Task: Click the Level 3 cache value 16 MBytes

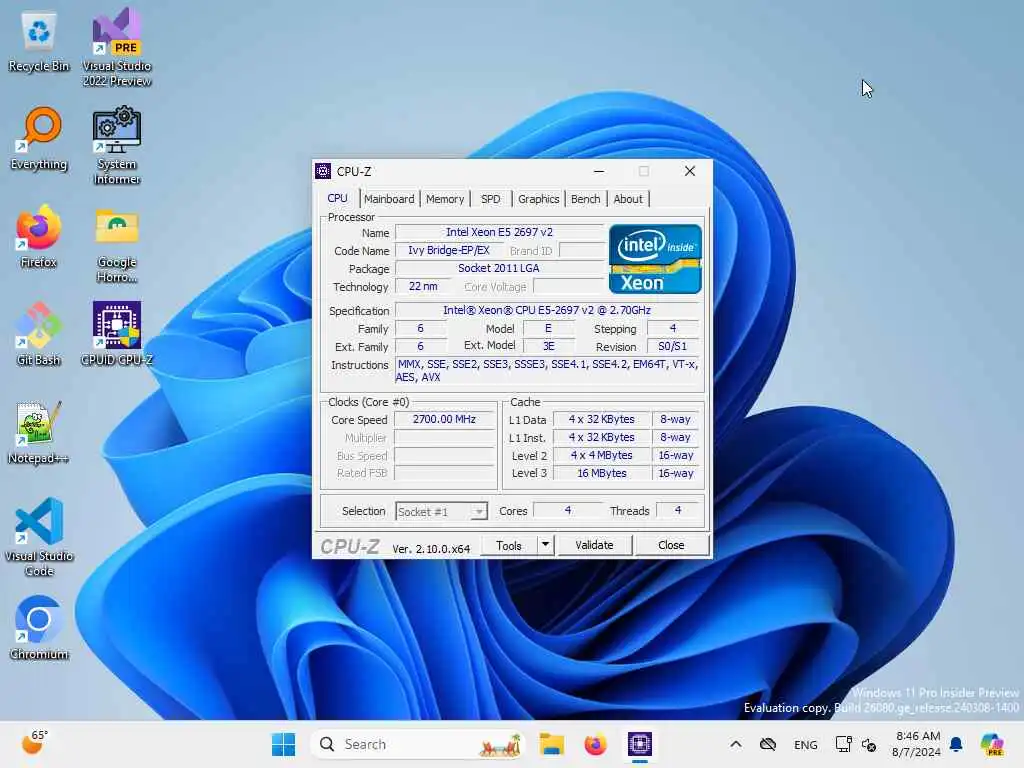Action: (x=601, y=473)
